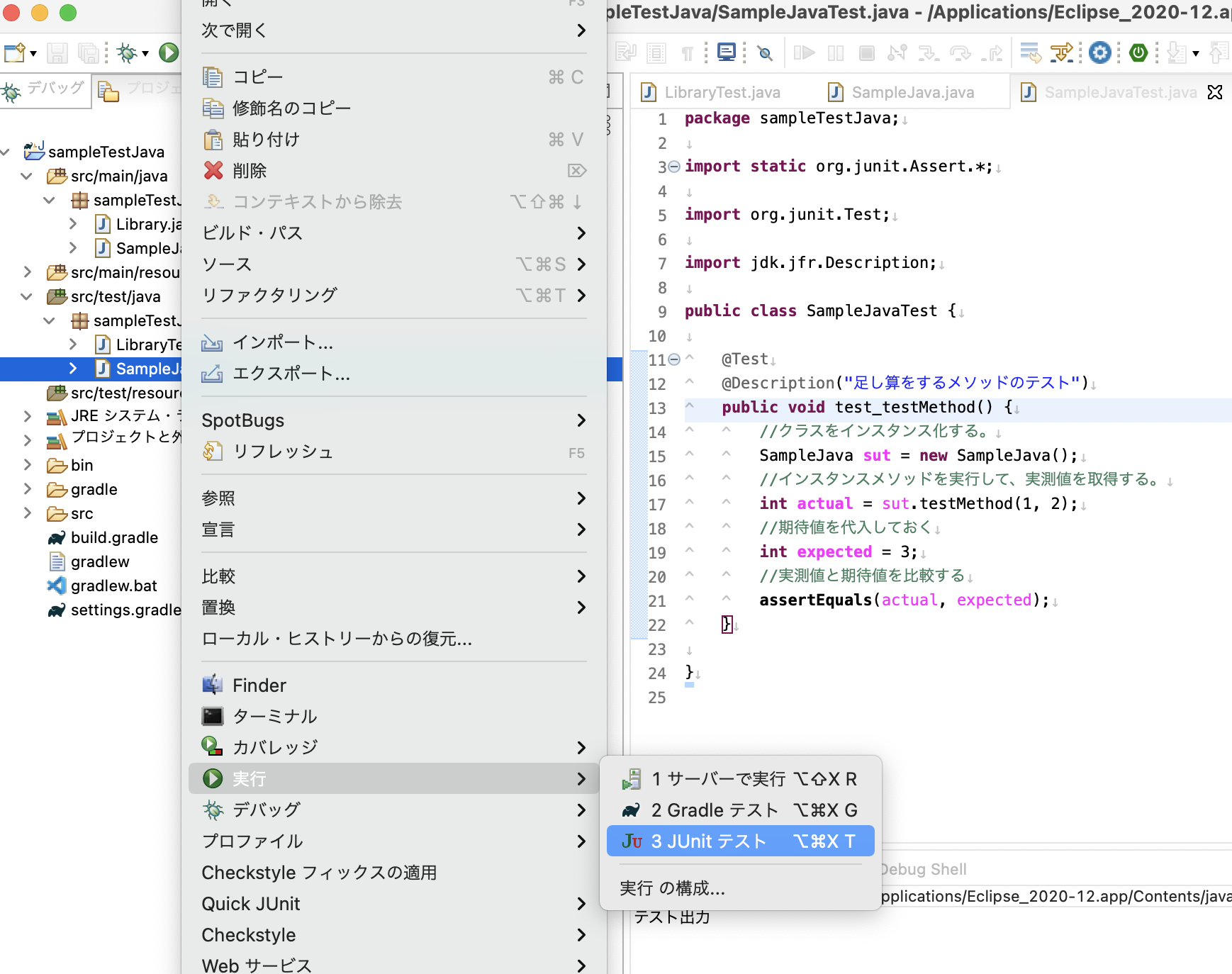Click the green Spring Boot power icon
The height and width of the screenshot is (974, 1232).
tap(1138, 52)
